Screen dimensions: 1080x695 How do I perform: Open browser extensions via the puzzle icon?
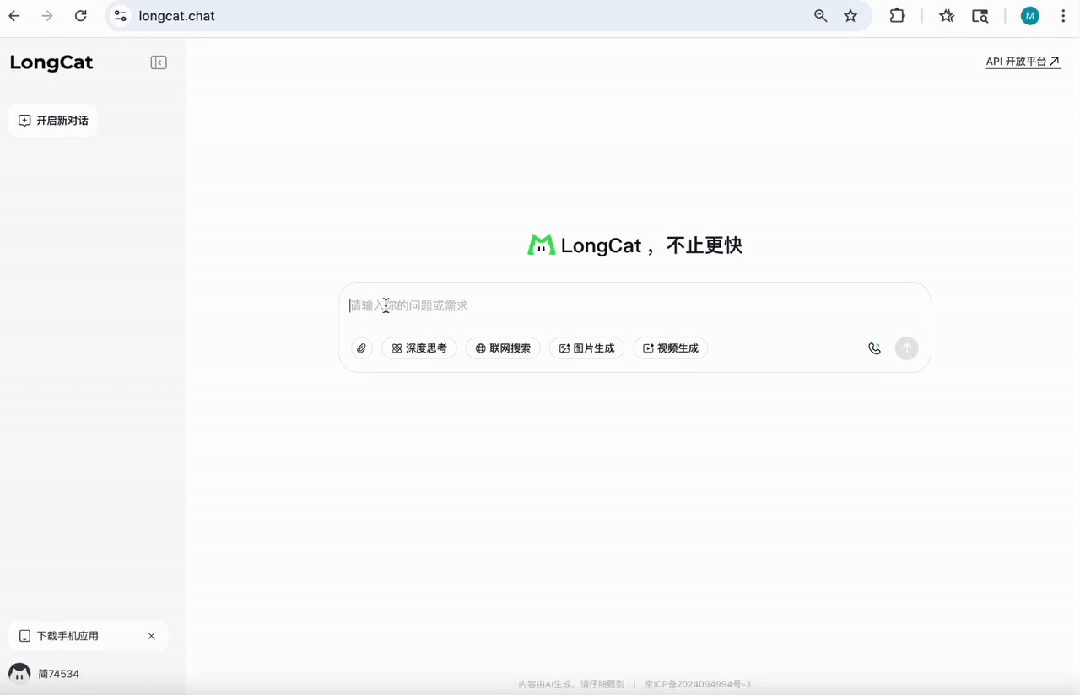click(x=897, y=16)
